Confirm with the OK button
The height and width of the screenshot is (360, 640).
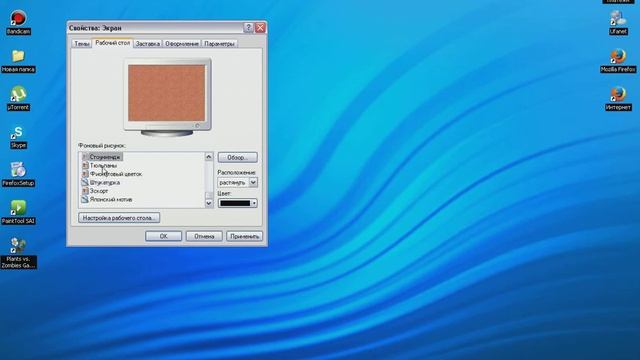[x=163, y=236]
